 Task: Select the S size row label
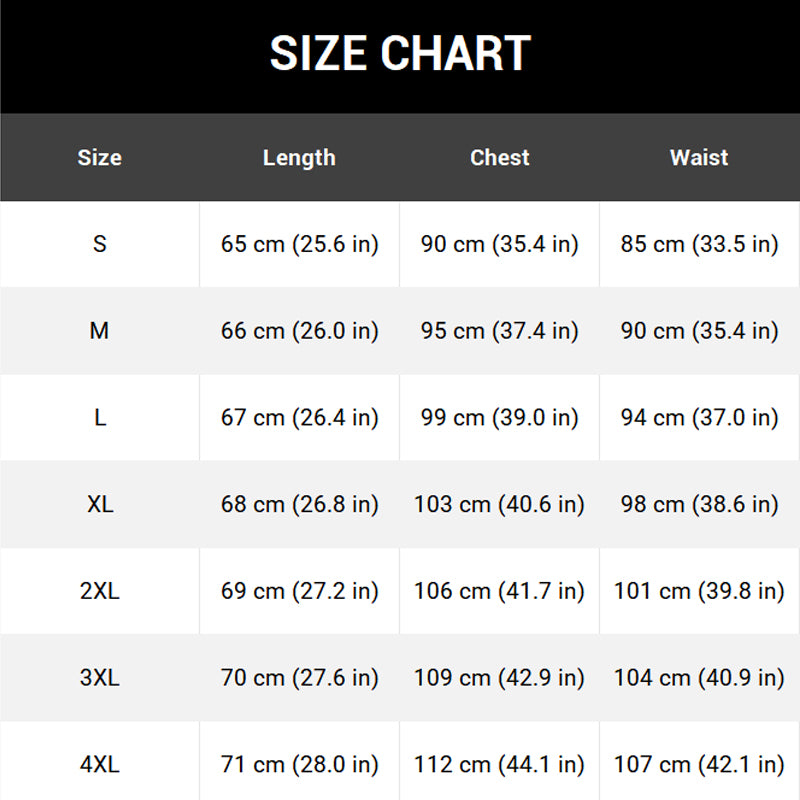pos(99,244)
